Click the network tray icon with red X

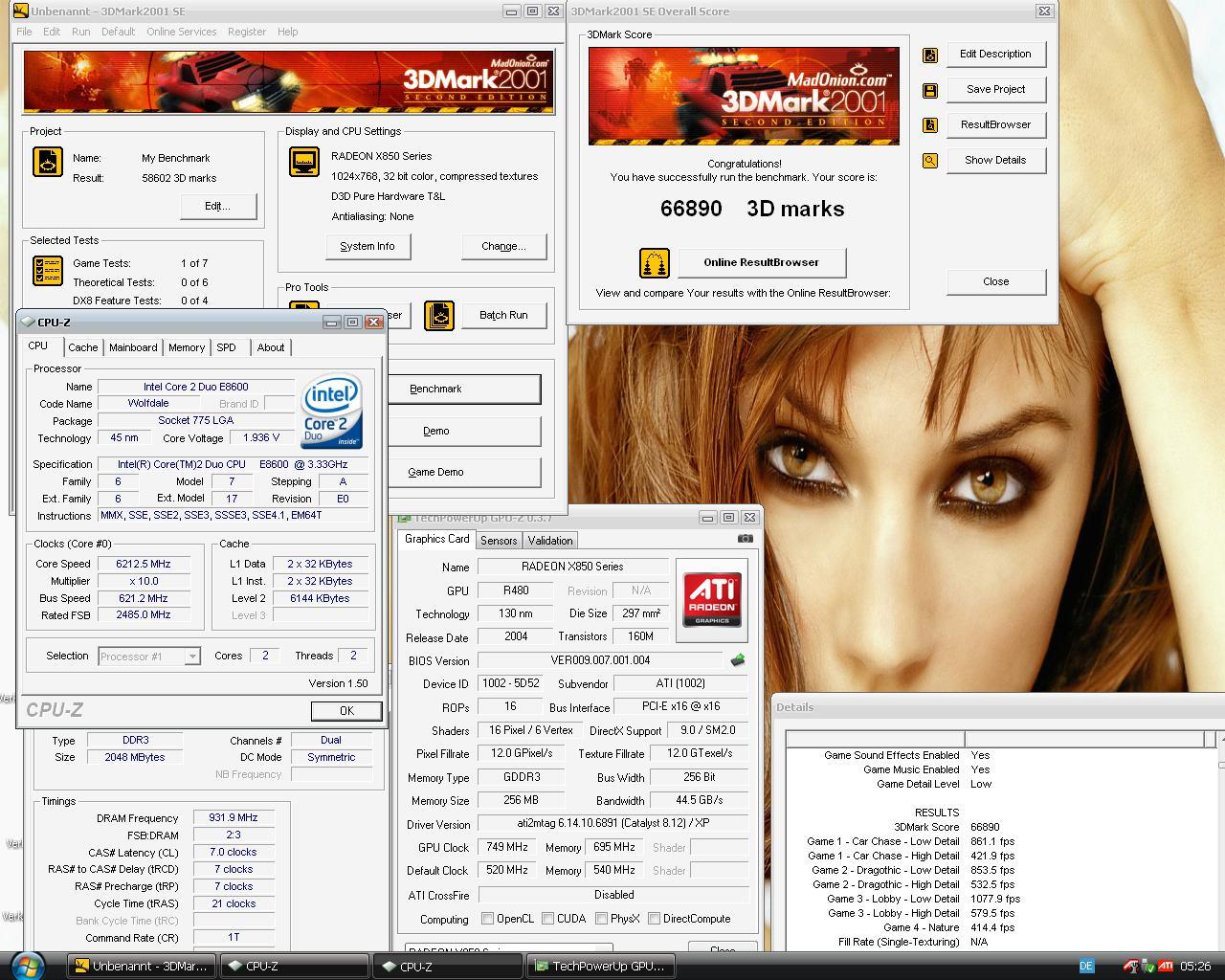pyautogui.click(x=1132, y=967)
